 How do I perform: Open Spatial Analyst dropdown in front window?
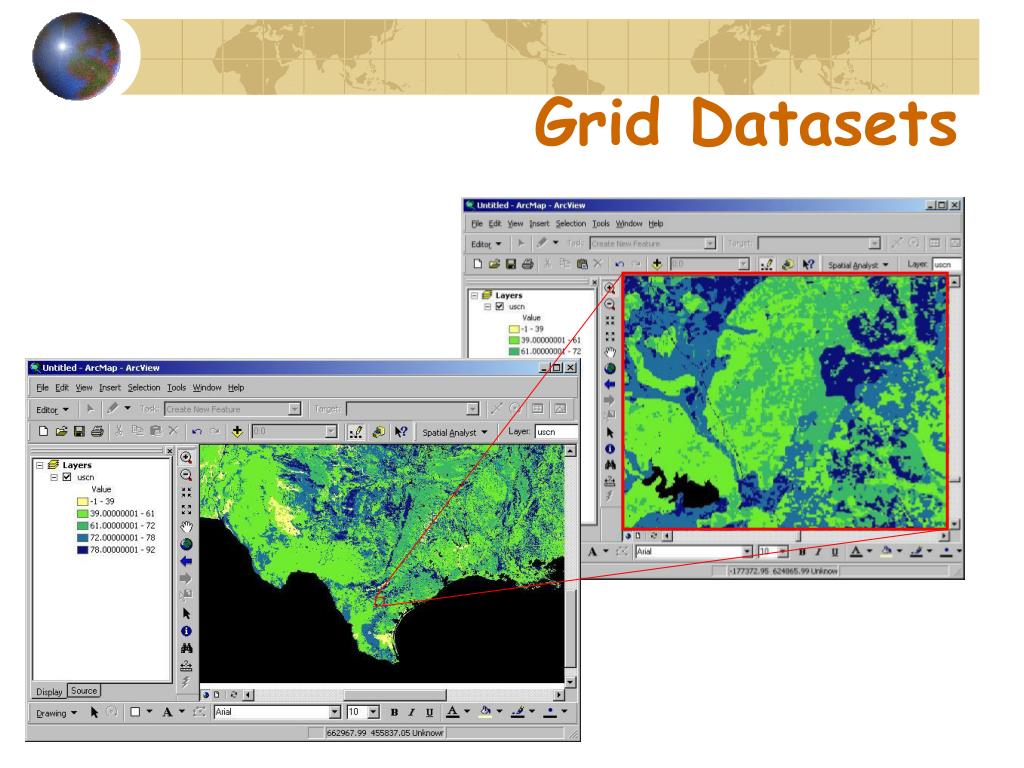tap(455, 432)
